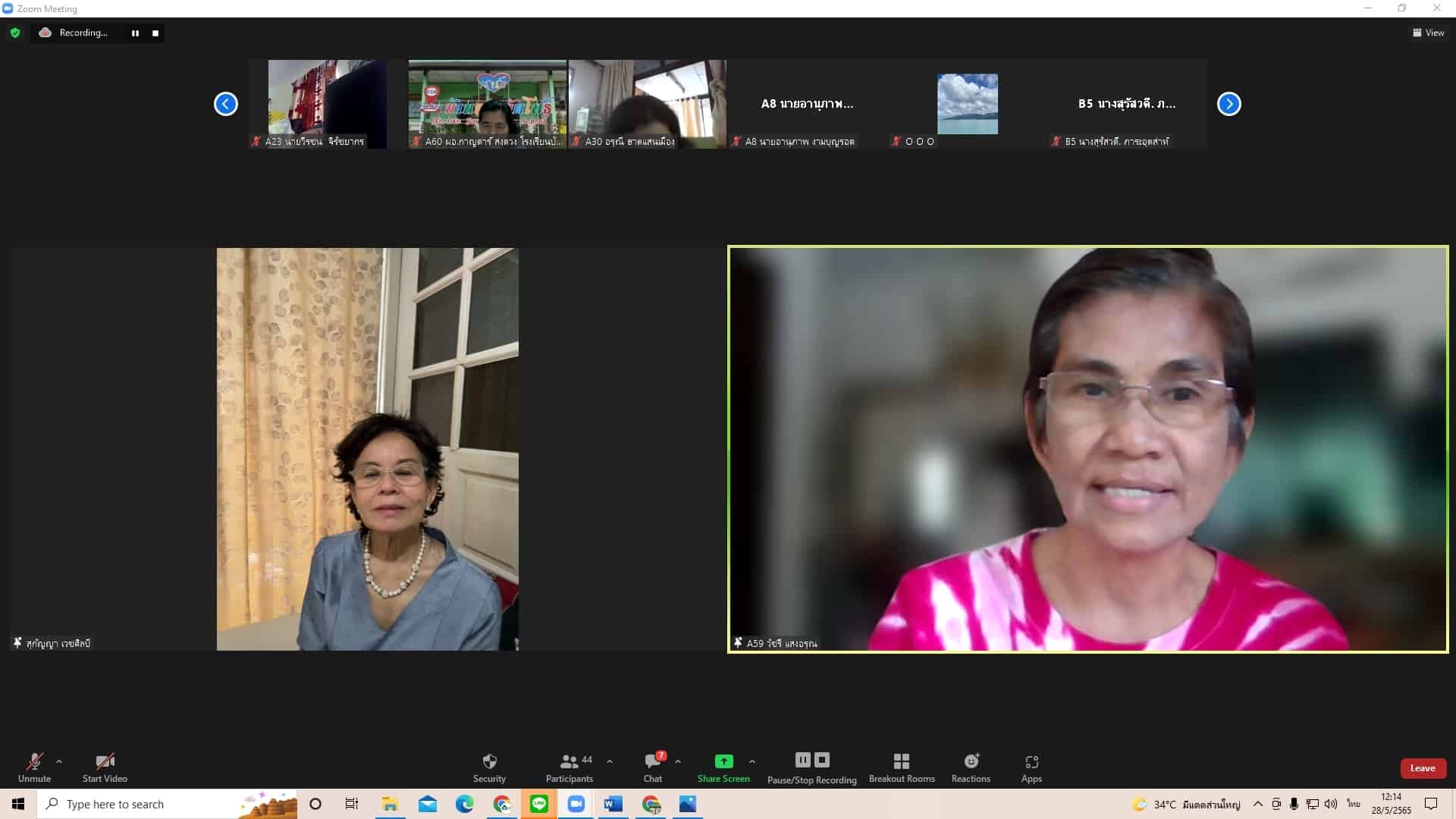Viewport: 1456px width, 819px height.
Task: Open the Apps panel
Action: (x=1031, y=761)
